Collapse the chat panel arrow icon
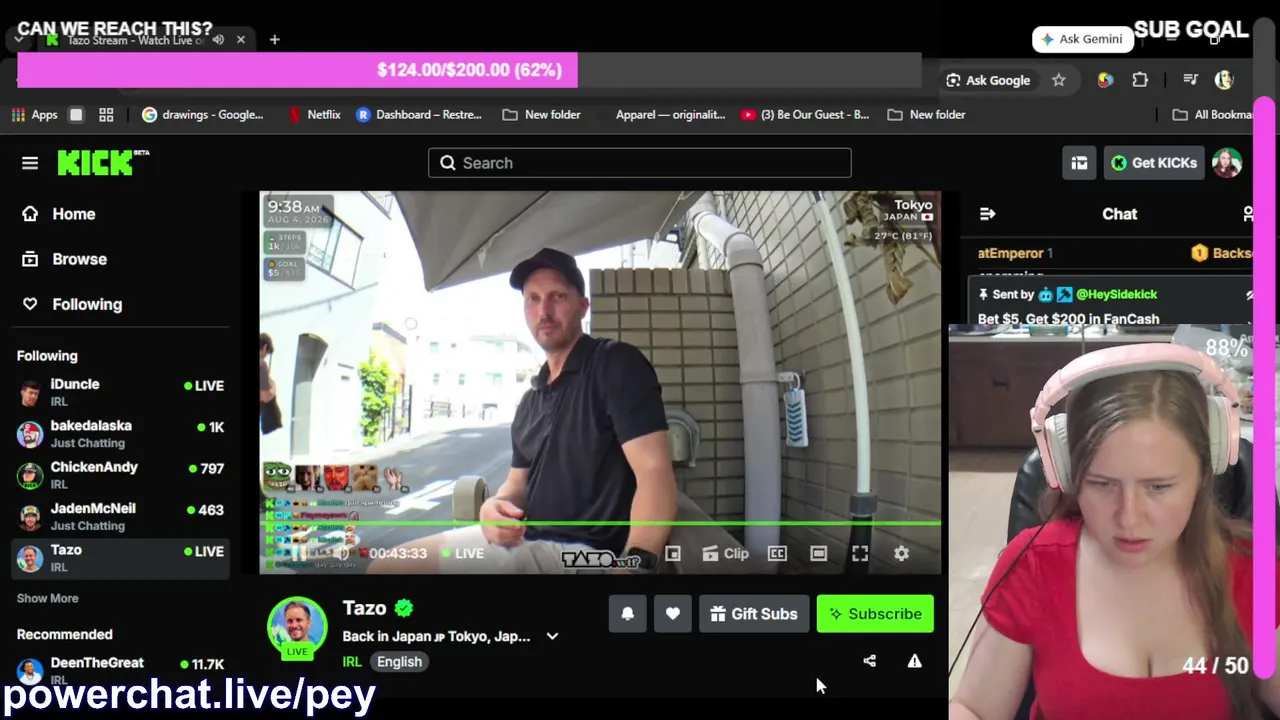 987,214
